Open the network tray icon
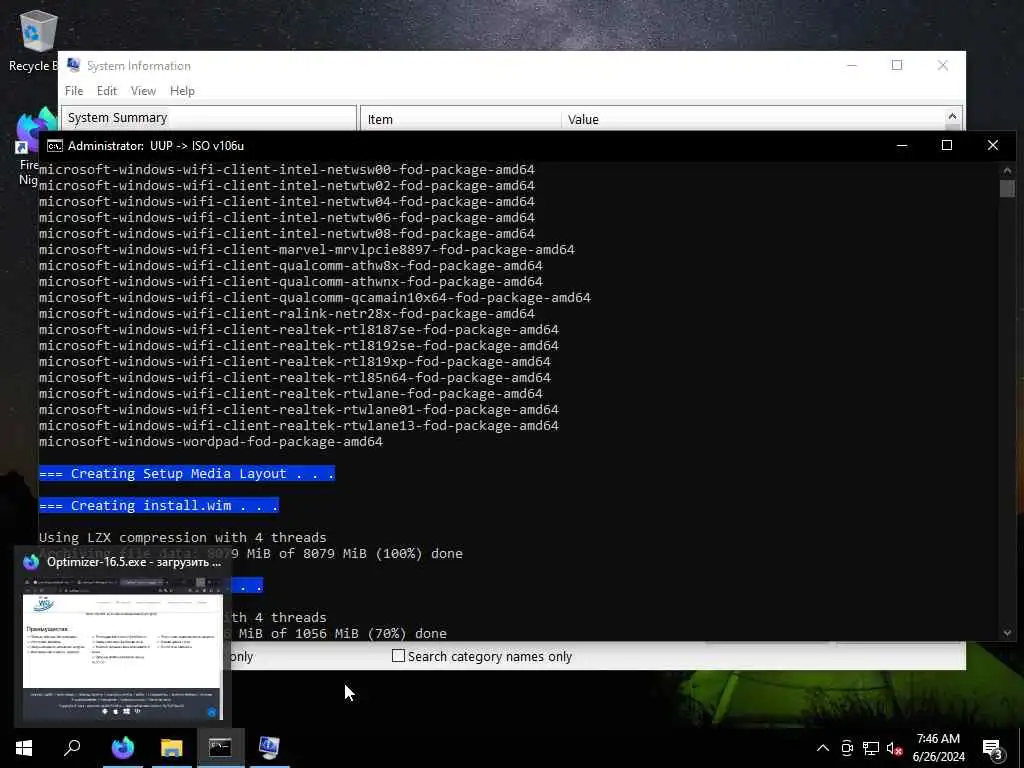This screenshot has width=1024, height=768. [871, 748]
